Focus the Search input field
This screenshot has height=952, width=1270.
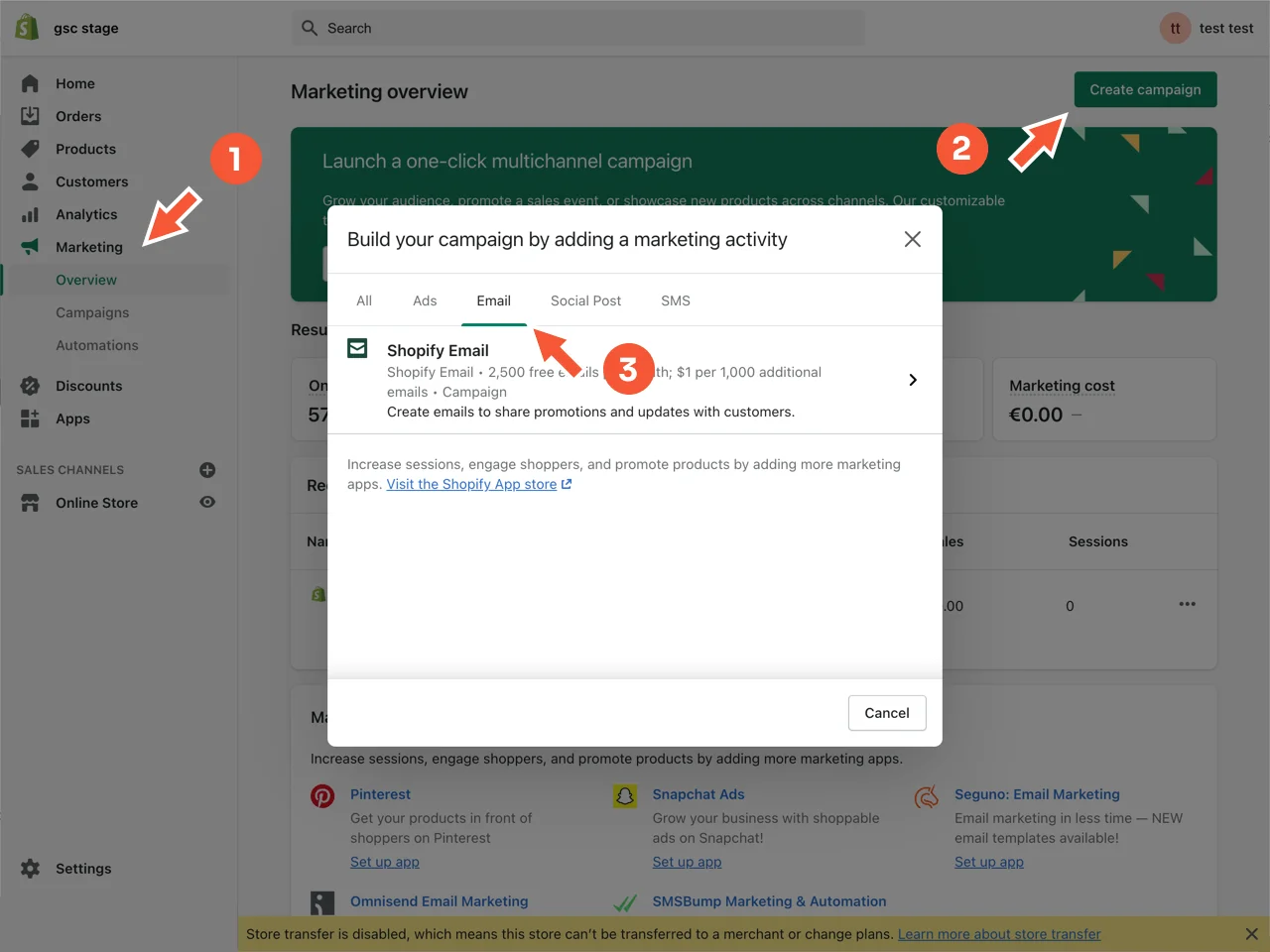(577, 28)
